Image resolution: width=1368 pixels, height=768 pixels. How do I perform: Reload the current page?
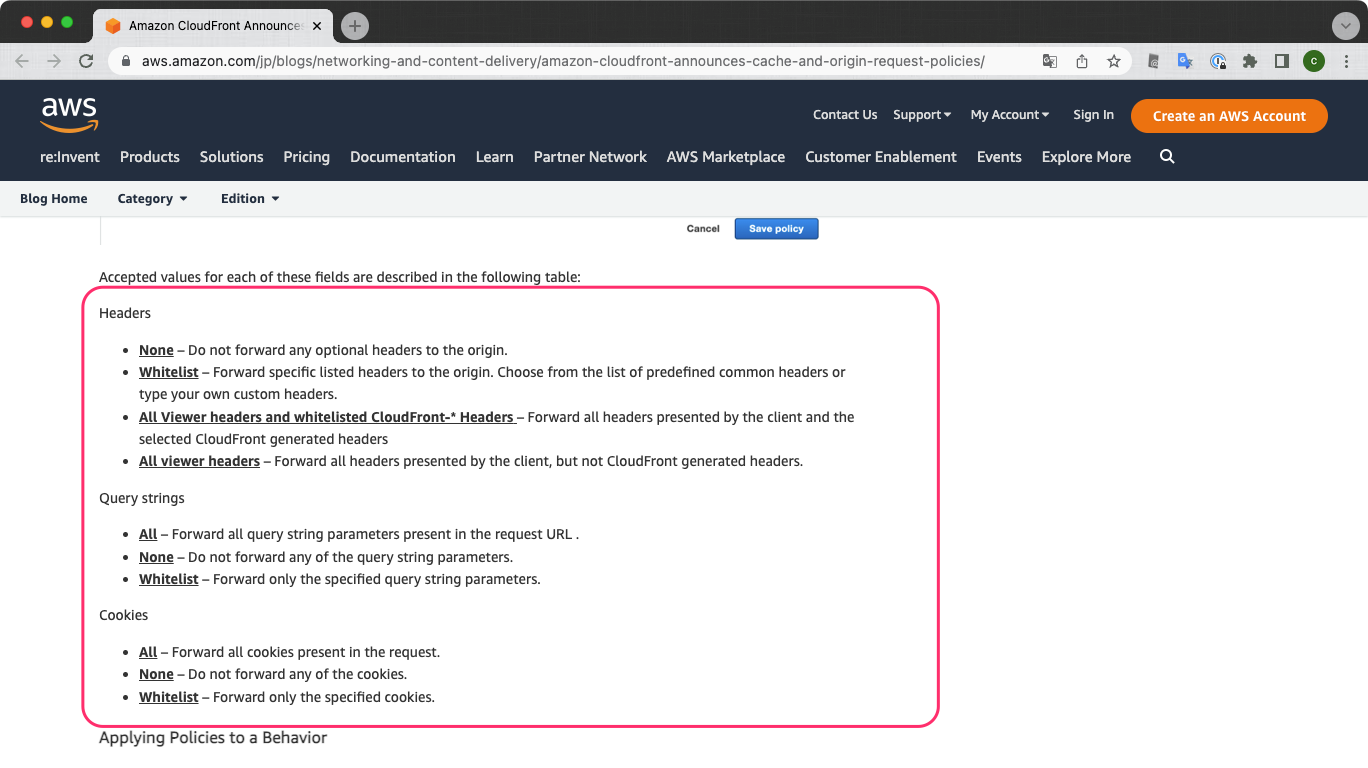(86, 61)
